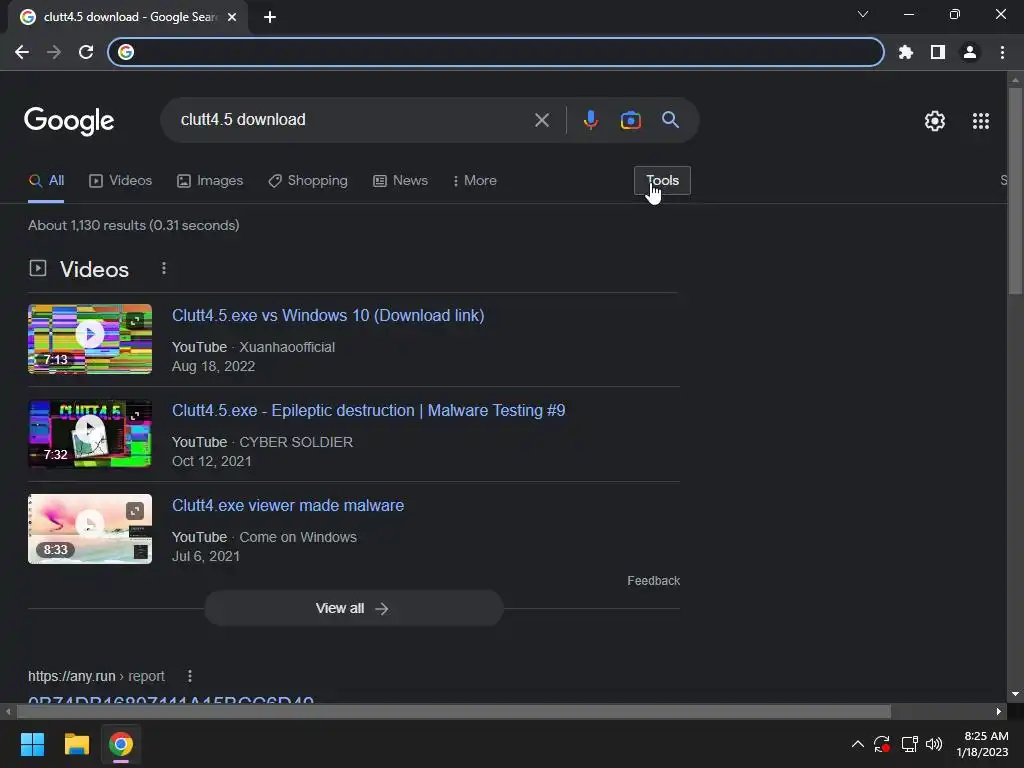Reload the page with the refresh icon
The height and width of the screenshot is (768, 1024).
point(86,52)
